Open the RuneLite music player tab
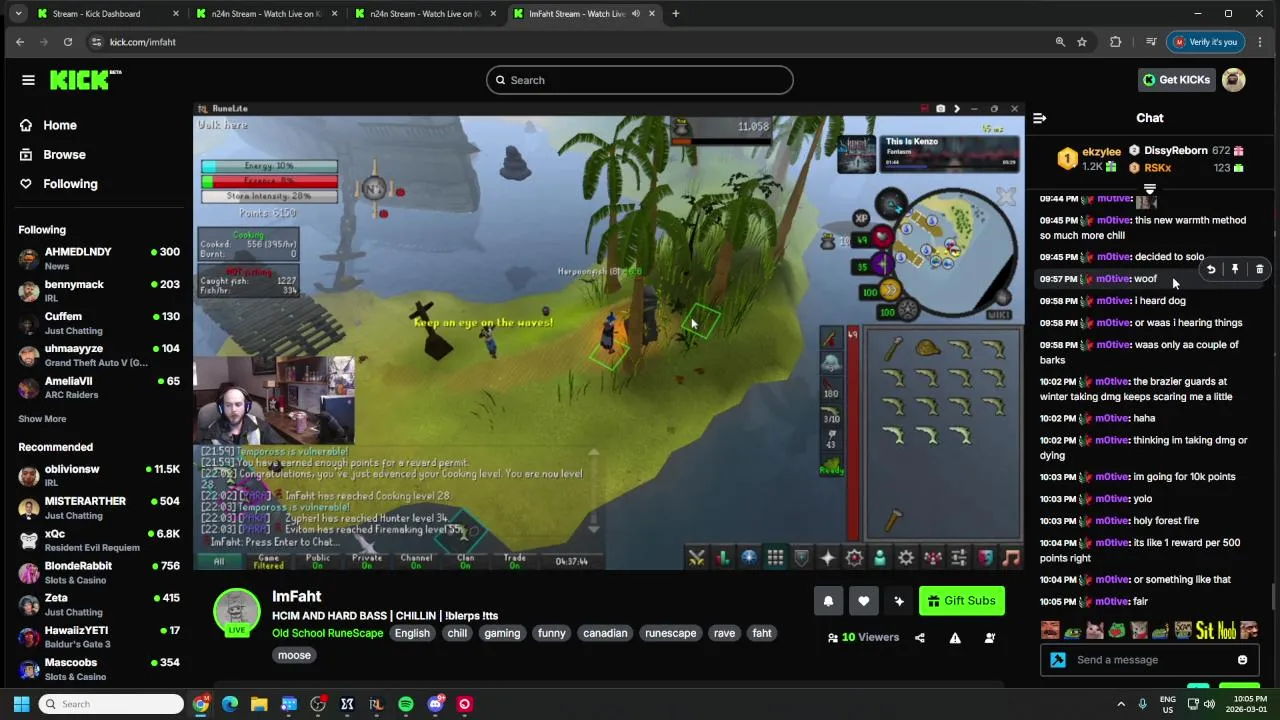Screen dimensions: 1280x720 (x=1011, y=558)
